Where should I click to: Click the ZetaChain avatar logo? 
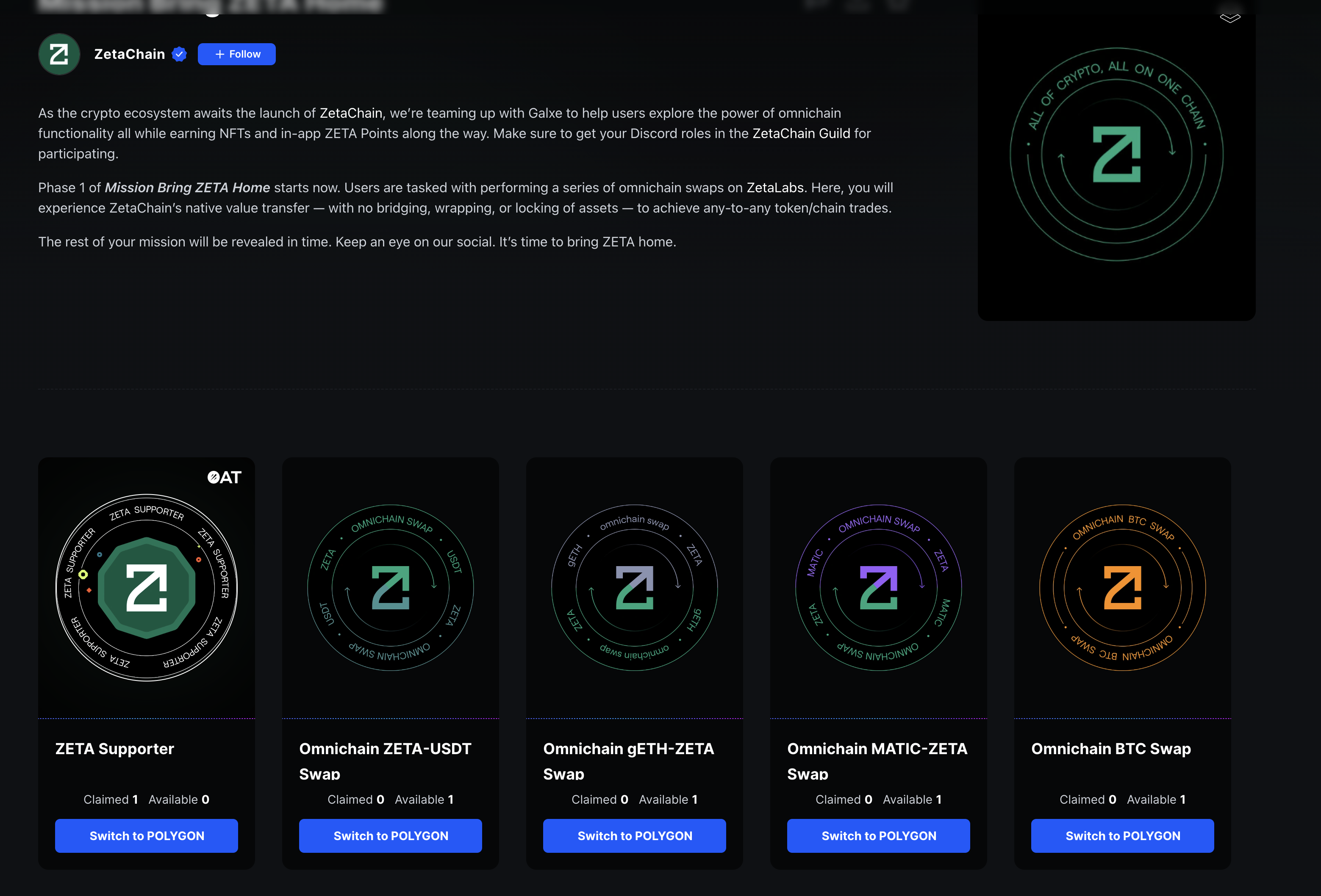point(59,54)
